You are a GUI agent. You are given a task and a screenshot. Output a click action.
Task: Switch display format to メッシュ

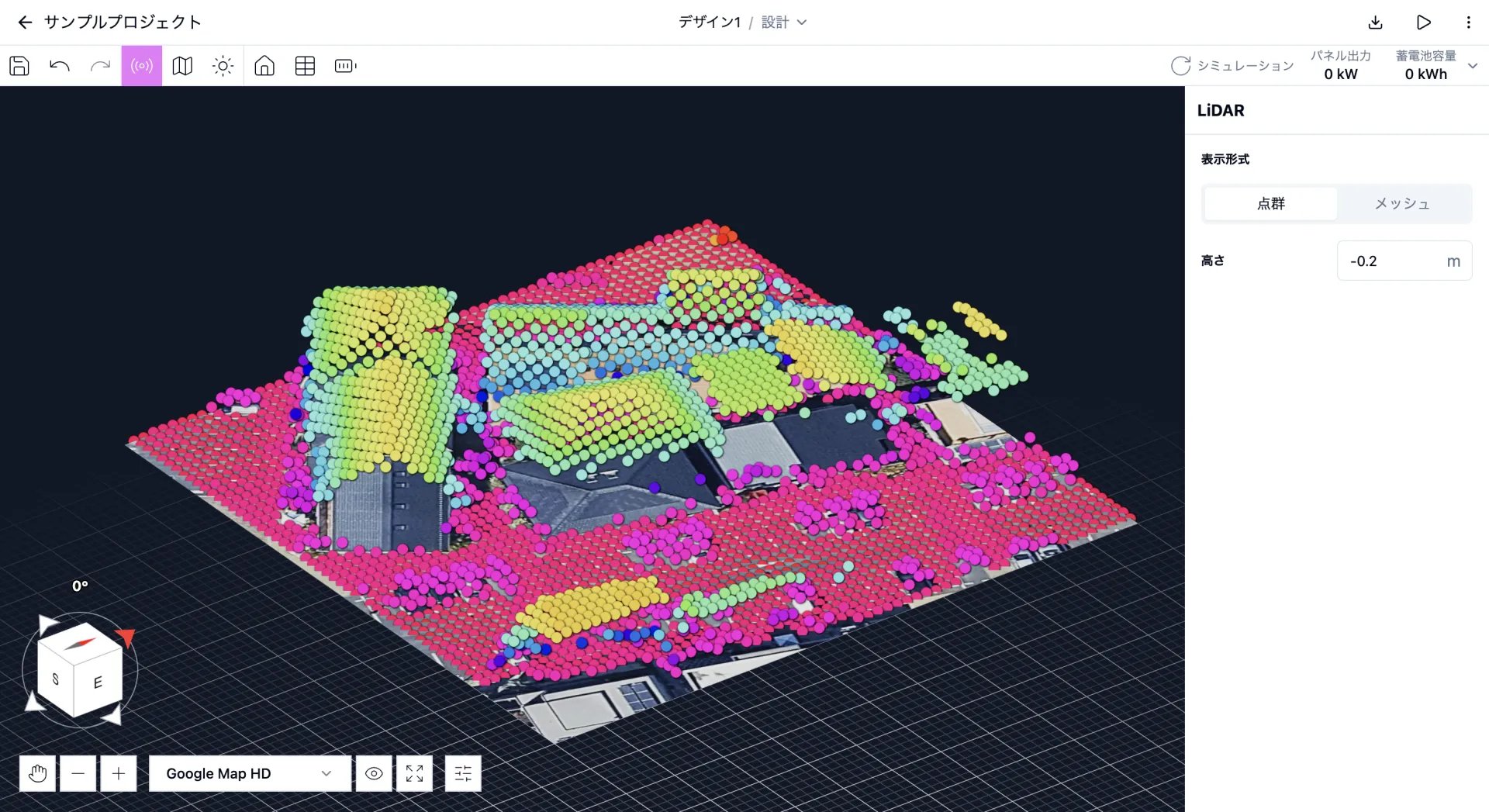coord(1402,203)
